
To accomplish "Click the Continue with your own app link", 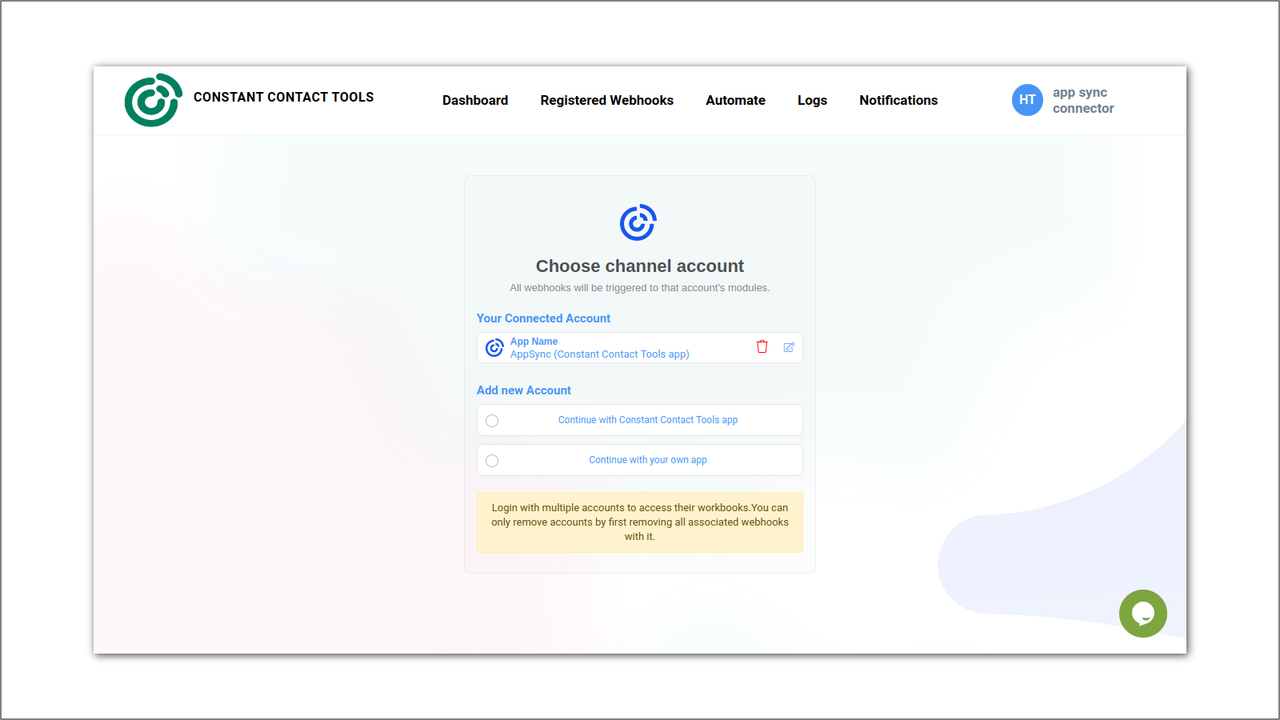I will [648, 460].
